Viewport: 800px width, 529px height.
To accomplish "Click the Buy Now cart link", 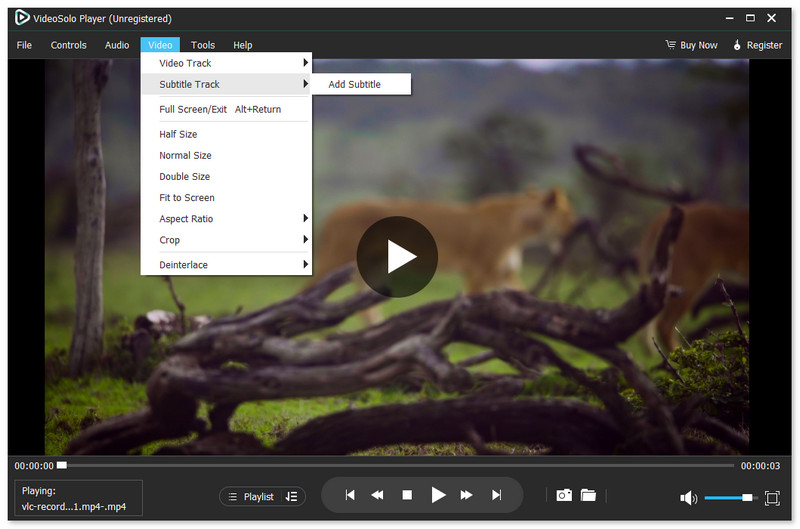I will [692, 45].
